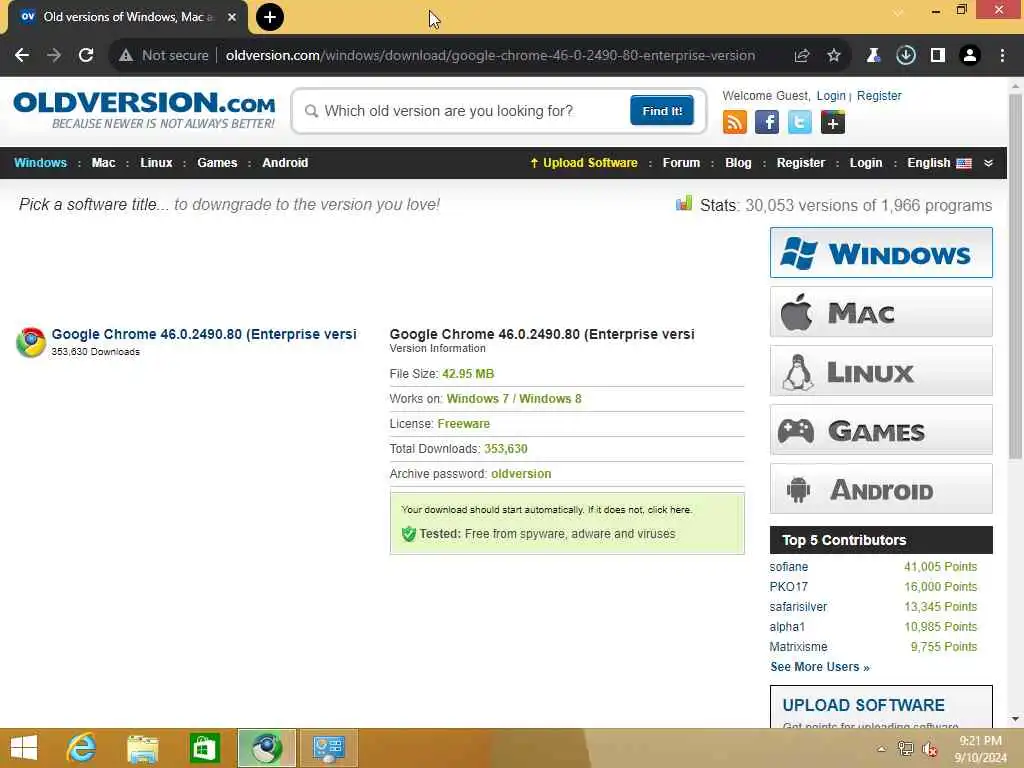Click the UPLOAD SOFTWARE box heading

click(863, 705)
